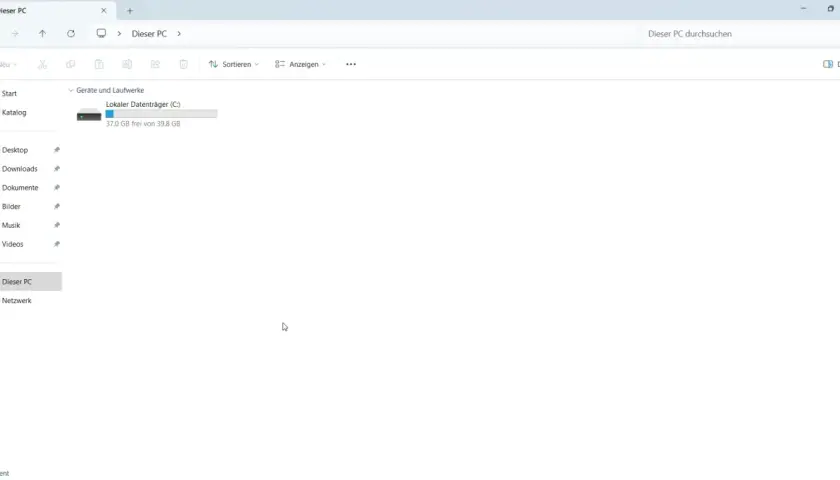The height and width of the screenshot is (480, 840).
Task: Click Dieser PC breadcrumb in address bar
Action: tap(149, 34)
